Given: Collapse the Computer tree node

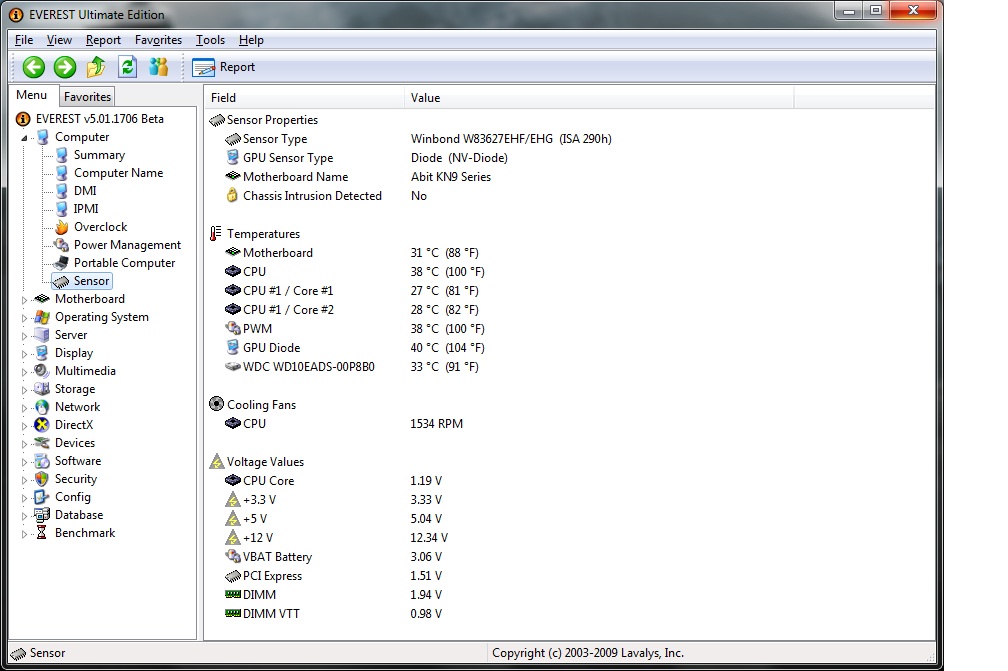Looking at the screenshot, I should (x=24, y=138).
